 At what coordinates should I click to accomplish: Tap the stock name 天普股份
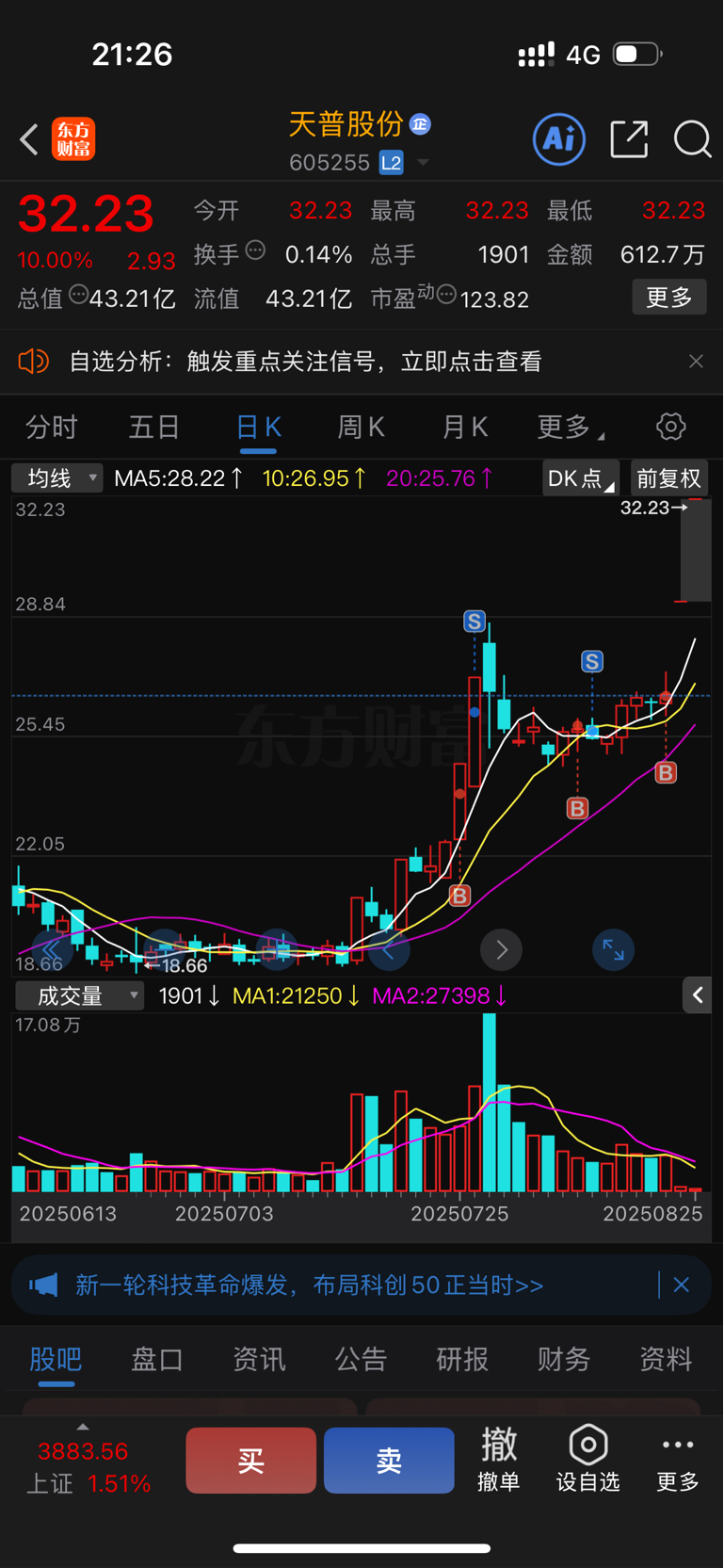coord(346,123)
